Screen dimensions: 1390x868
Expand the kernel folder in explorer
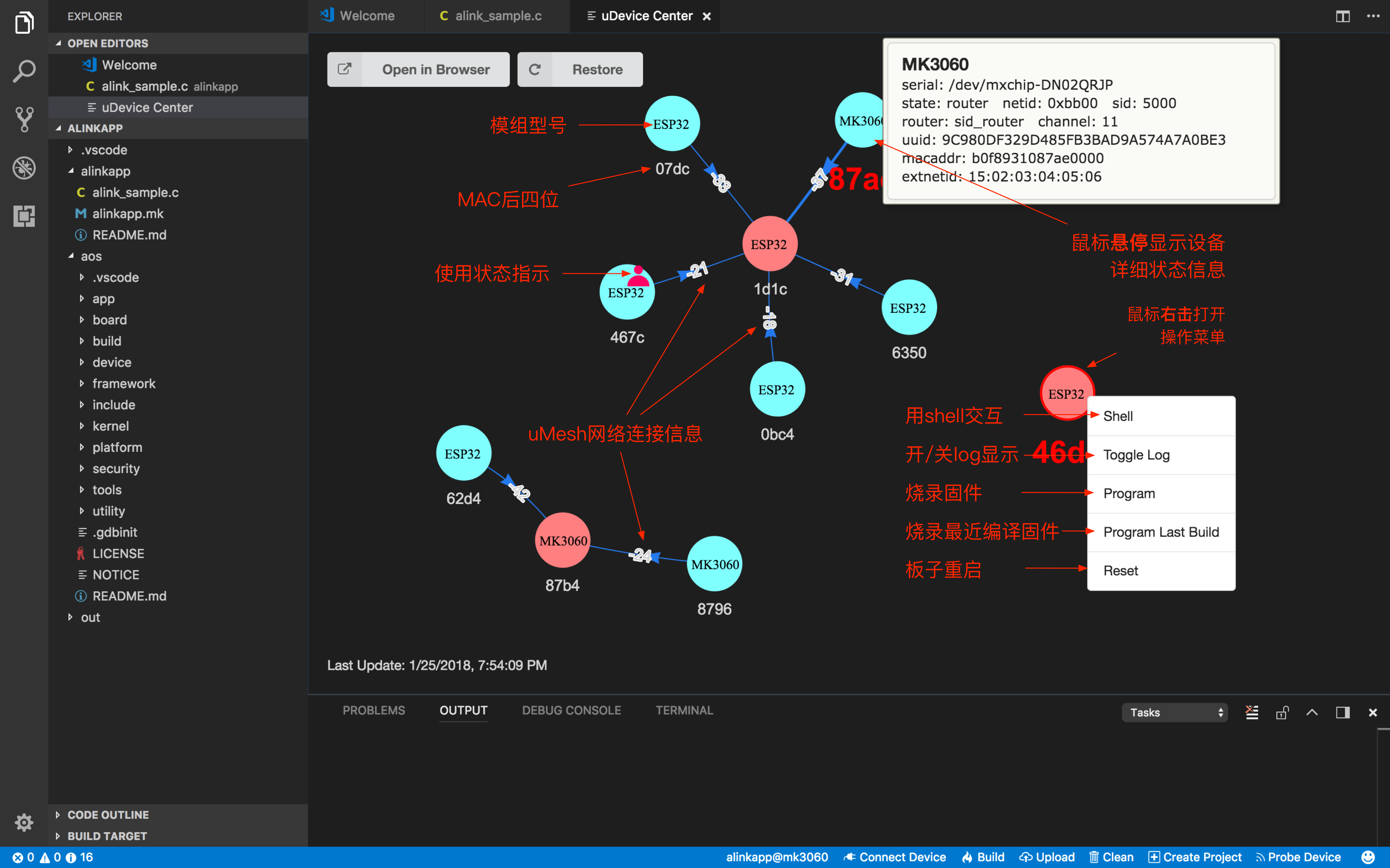pos(111,426)
